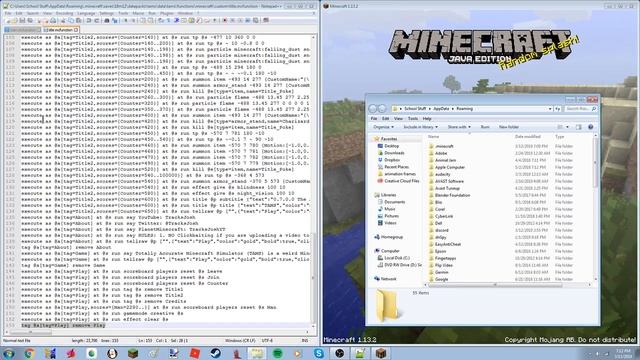Select the AVAST Software folder

449,181
